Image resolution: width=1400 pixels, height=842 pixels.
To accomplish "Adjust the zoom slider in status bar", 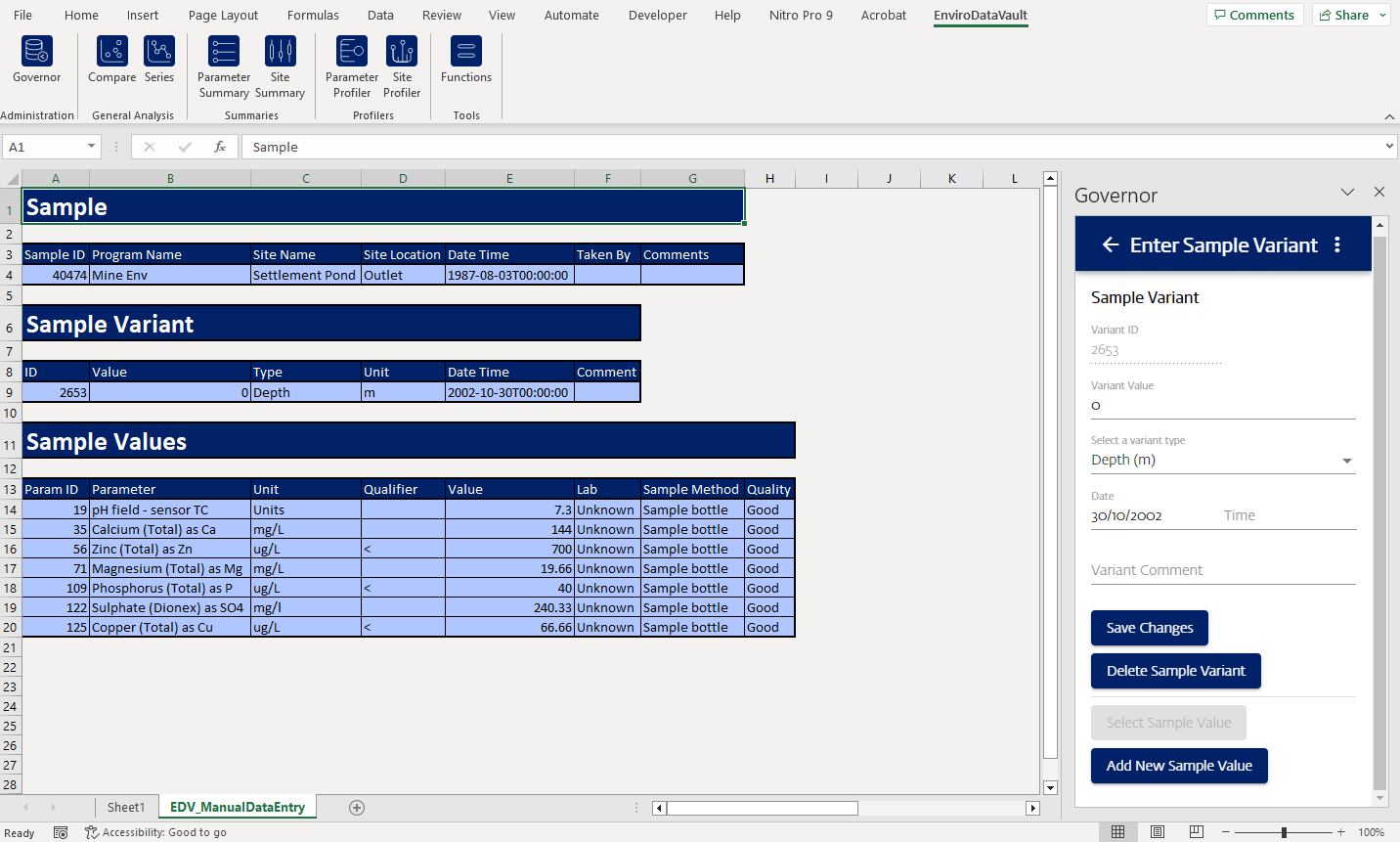I will [x=1283, y=831].
